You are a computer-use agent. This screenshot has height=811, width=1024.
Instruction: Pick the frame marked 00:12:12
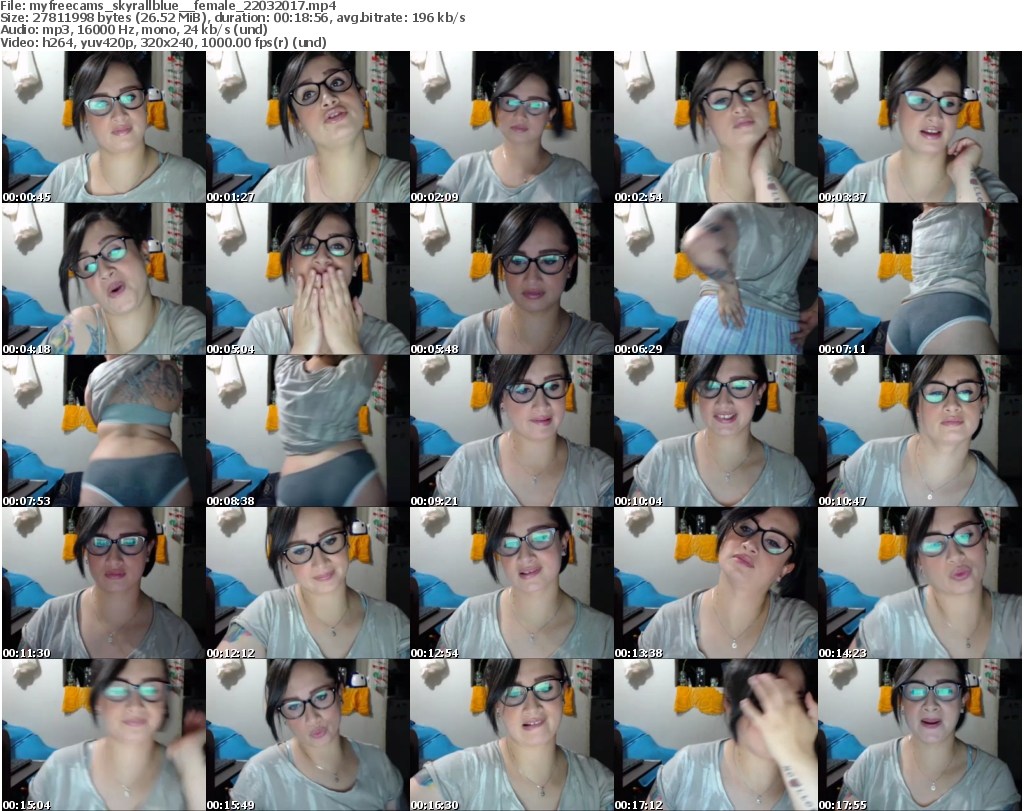(x=308, y=583)
